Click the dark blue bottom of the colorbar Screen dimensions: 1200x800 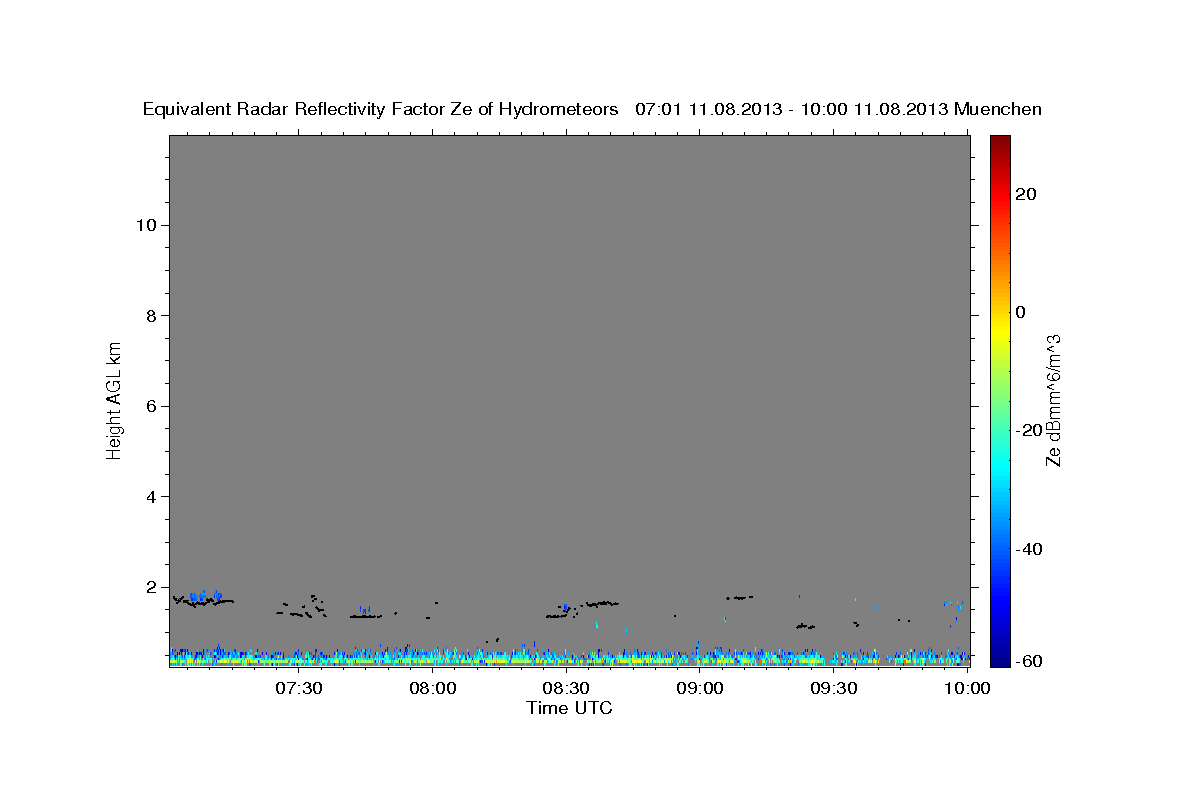click(x=999, y=660)
